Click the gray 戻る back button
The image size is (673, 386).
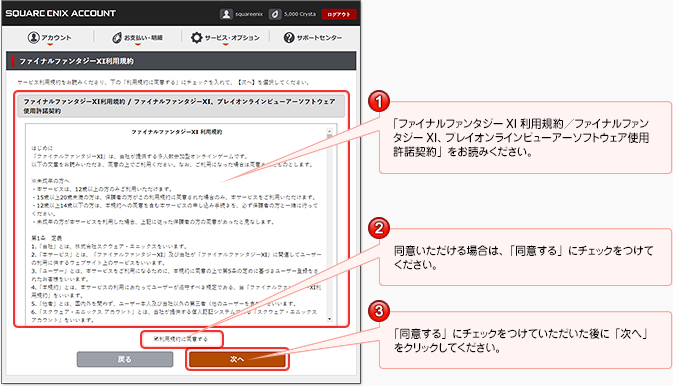(125, 359)
